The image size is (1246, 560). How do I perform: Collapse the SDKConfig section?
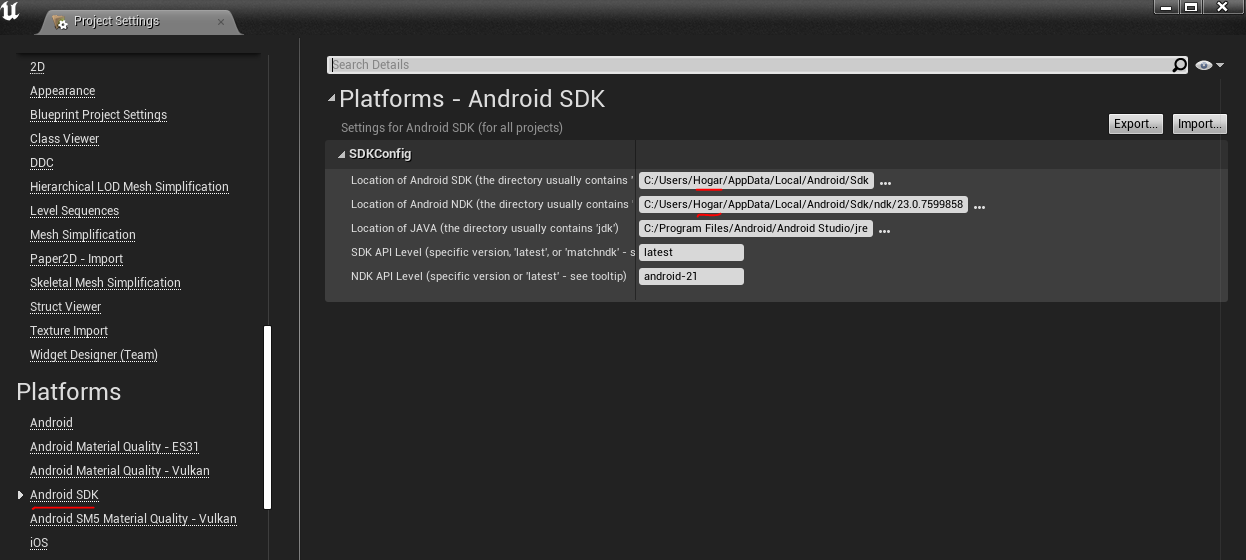(x=341, y=154)
